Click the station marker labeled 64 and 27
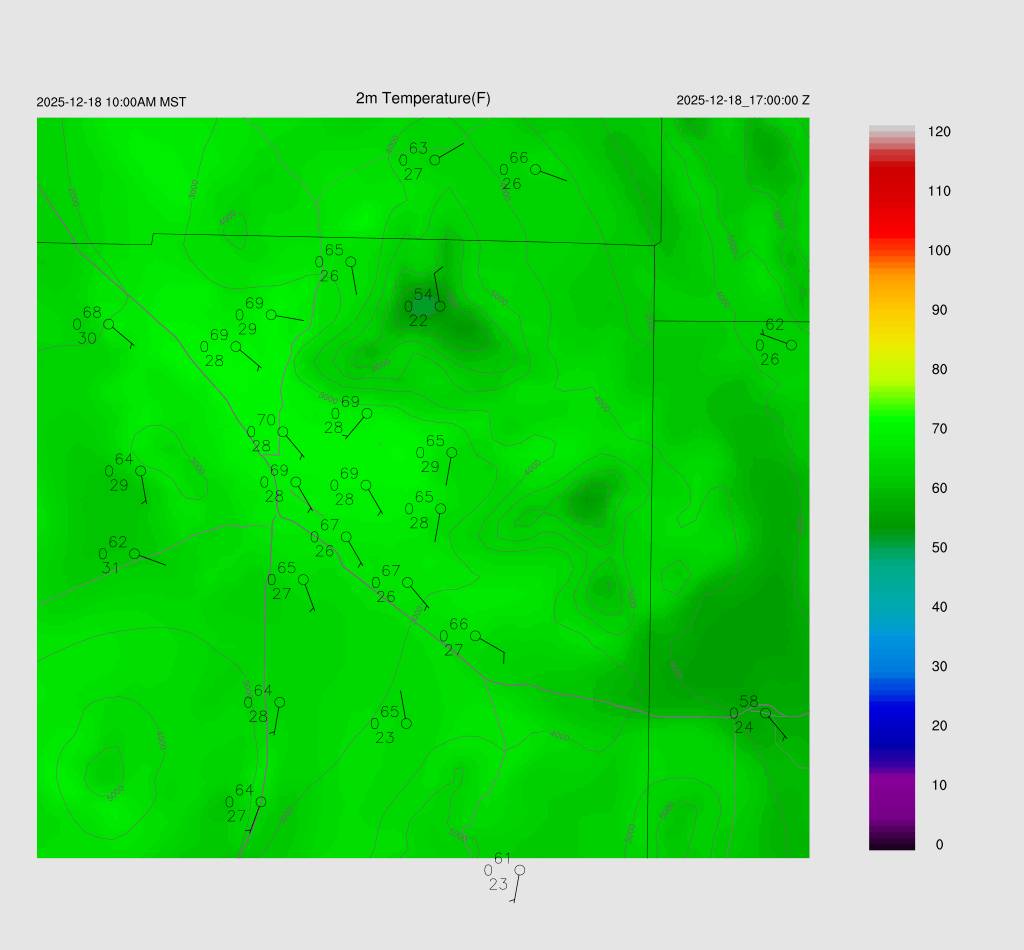The image size is (1024, 950). [261, 802]
